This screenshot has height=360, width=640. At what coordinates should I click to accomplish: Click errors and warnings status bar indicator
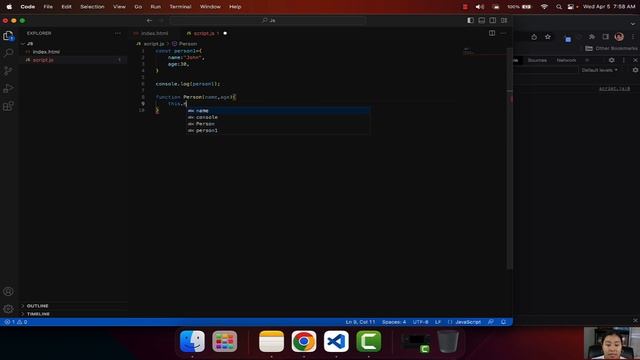pos(16,322)
